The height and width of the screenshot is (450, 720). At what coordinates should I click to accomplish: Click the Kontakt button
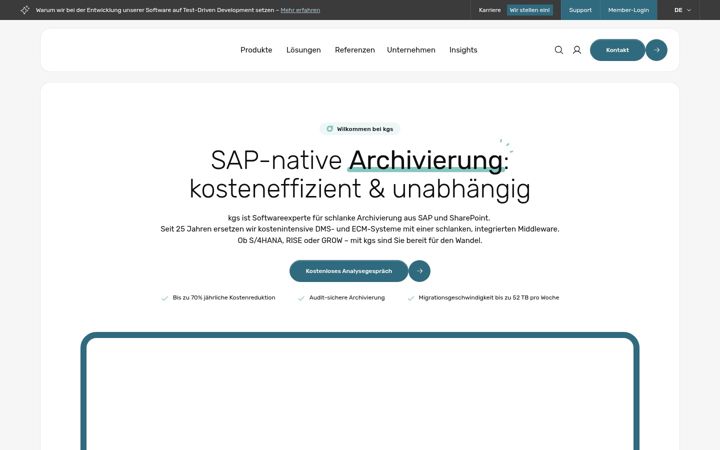tap(617, 50)
